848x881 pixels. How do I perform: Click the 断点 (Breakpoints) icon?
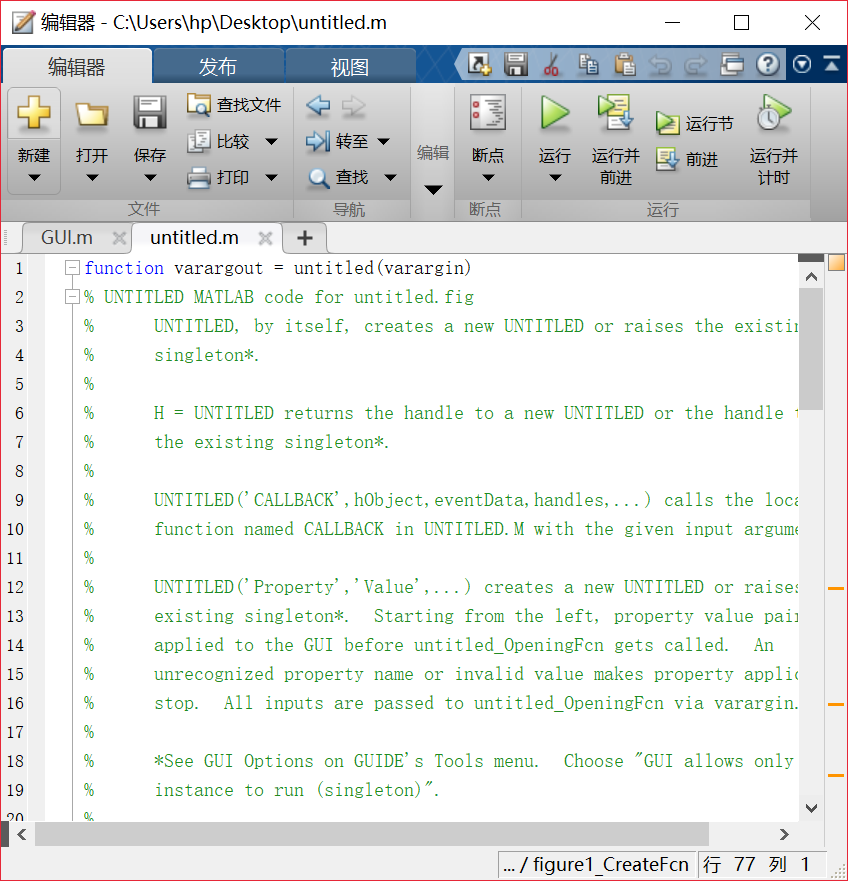488,113
